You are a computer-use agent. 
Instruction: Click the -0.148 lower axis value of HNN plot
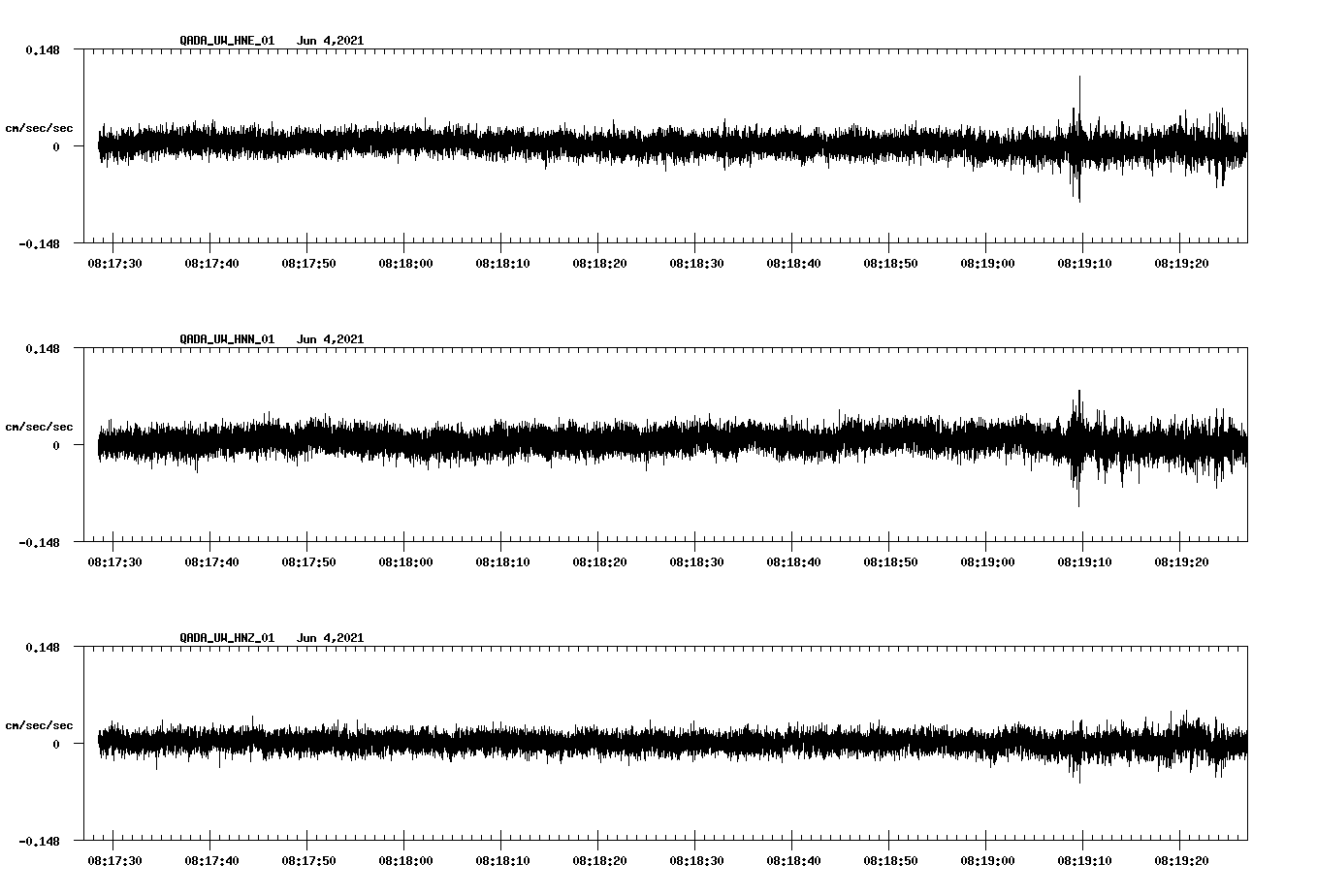40,542
